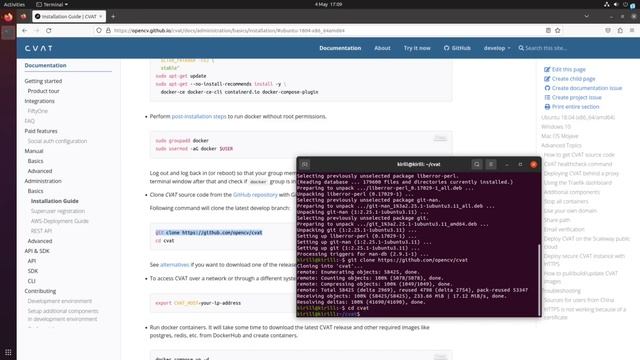Click Pocket save icon in toolbar
The width and height of the screenshot is (640, 360).
tap(608, 31)
